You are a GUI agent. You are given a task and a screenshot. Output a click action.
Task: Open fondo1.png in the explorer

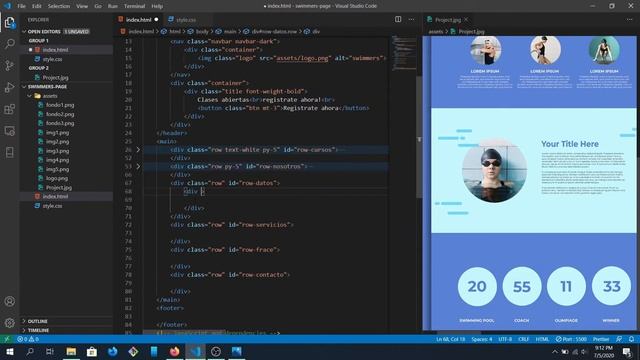point(60,105)
